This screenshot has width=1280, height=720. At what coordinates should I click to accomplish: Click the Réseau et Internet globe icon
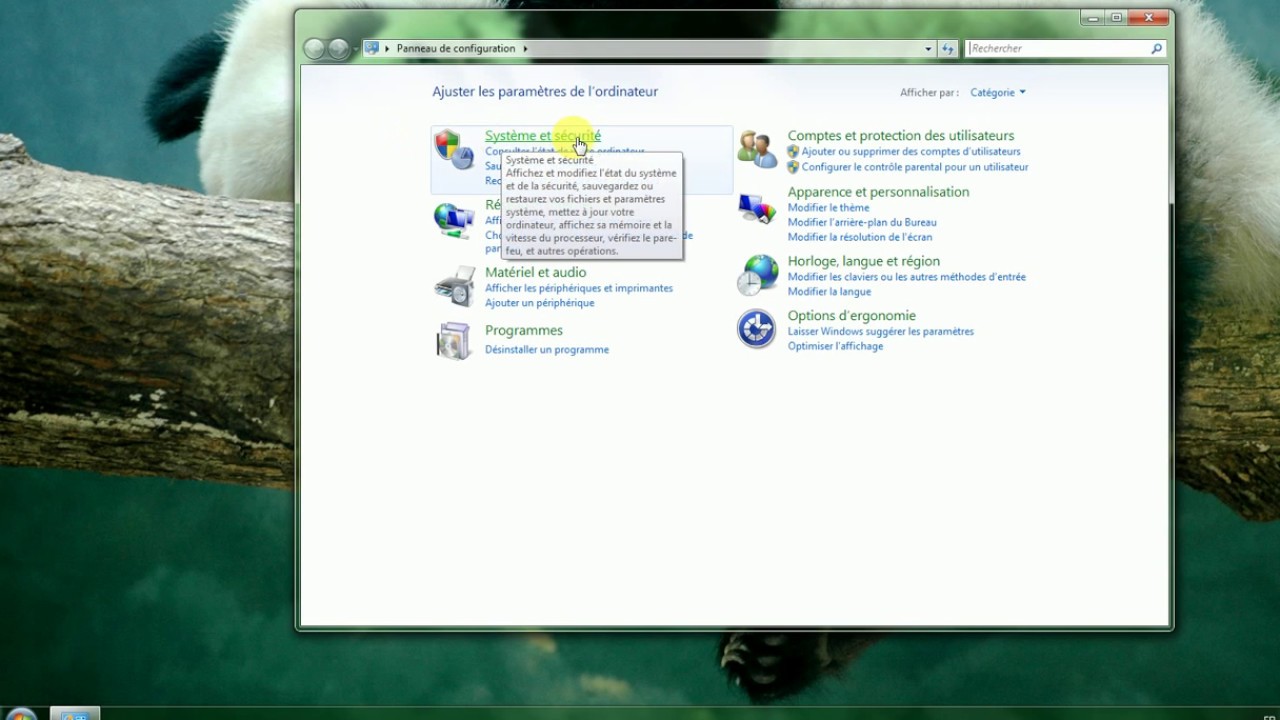tap(454, 220)
